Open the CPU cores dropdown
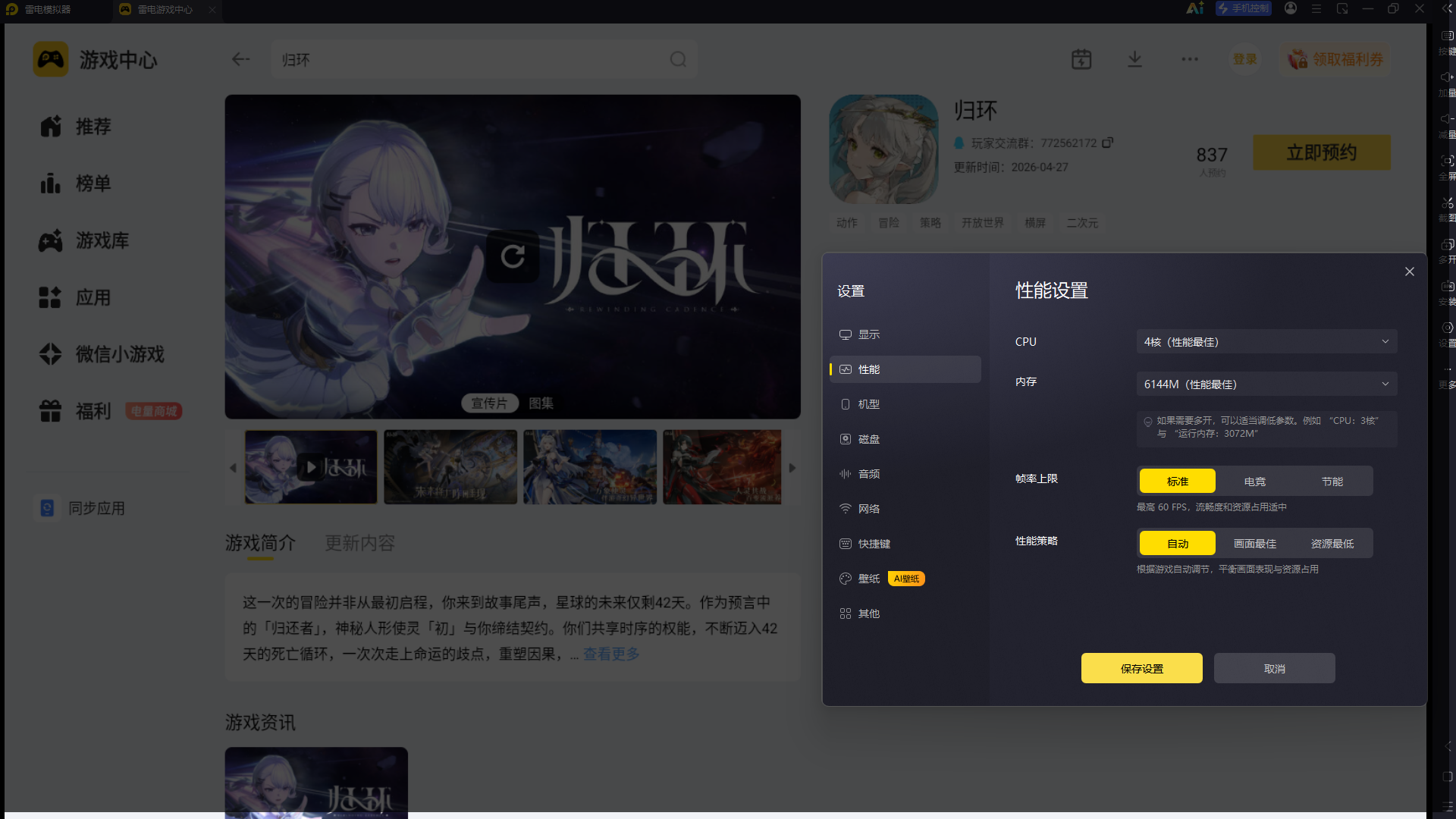1456x819 pixels. click(x=1266, y=342)
